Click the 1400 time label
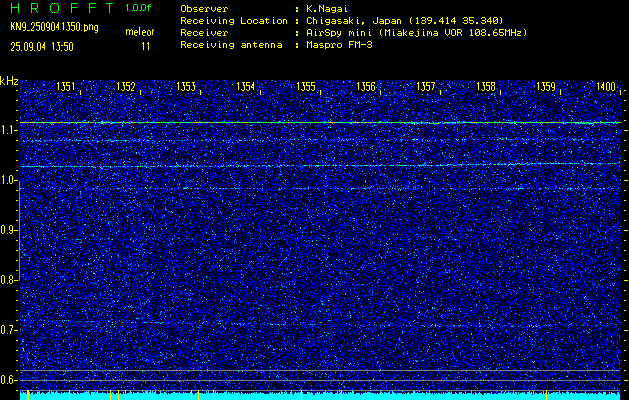The width and height of the screenshot is (629, 400). tap(606, 87)
